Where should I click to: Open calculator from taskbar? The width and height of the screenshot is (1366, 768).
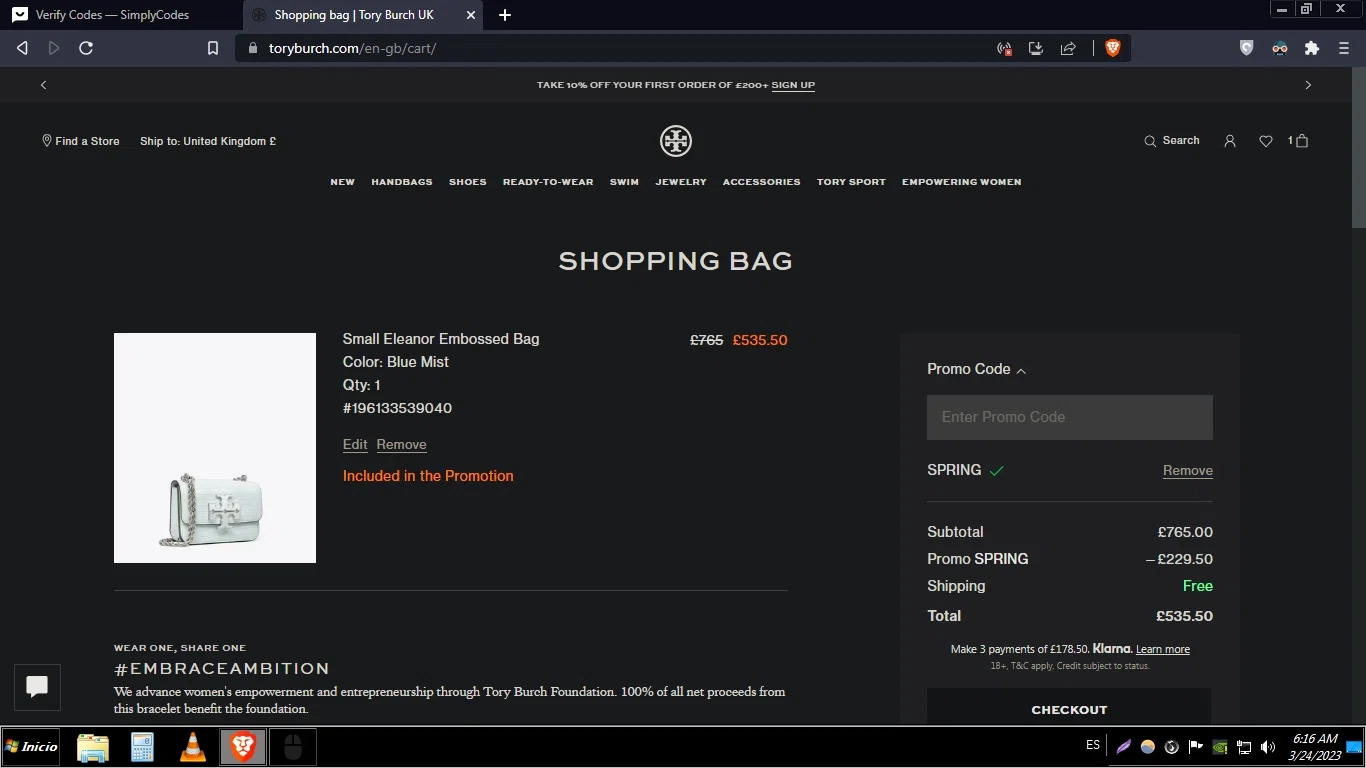tap(142, 747)
